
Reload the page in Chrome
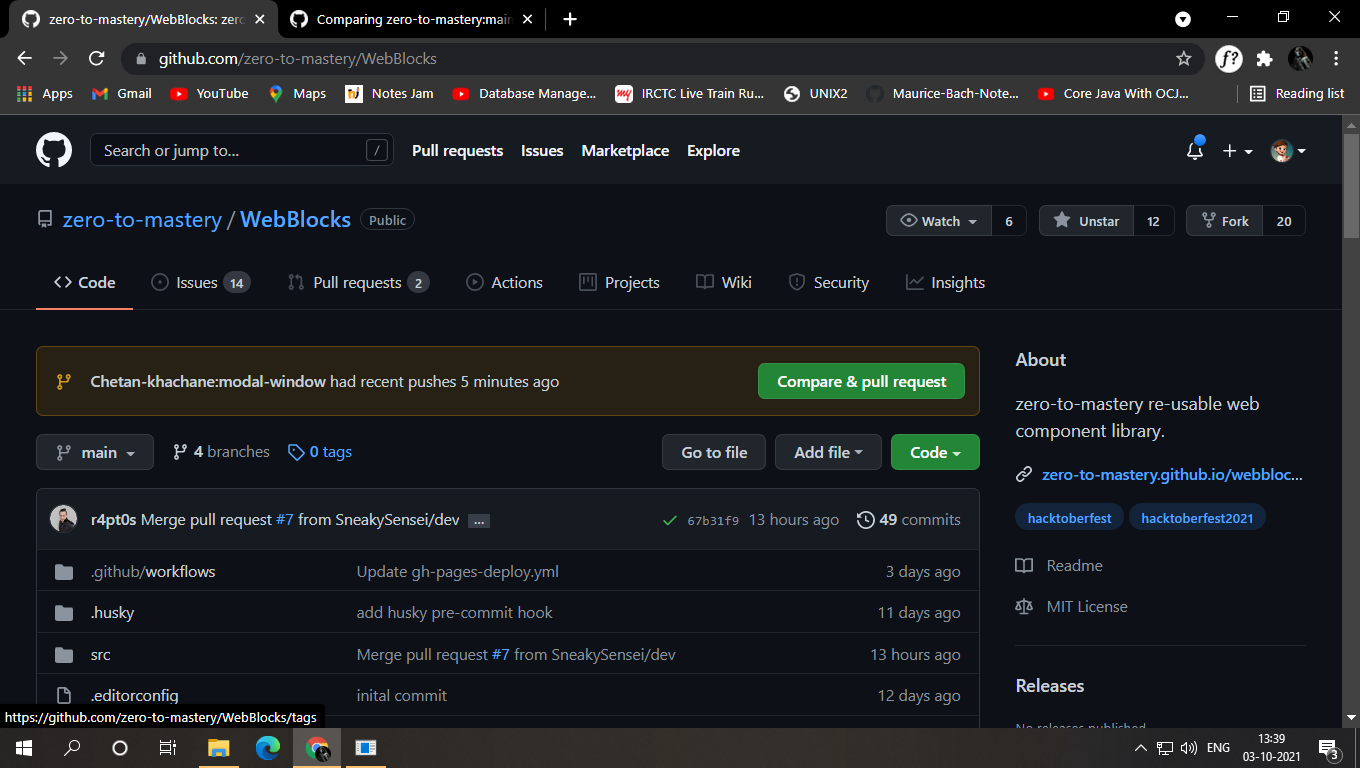(x=96, y=59)
